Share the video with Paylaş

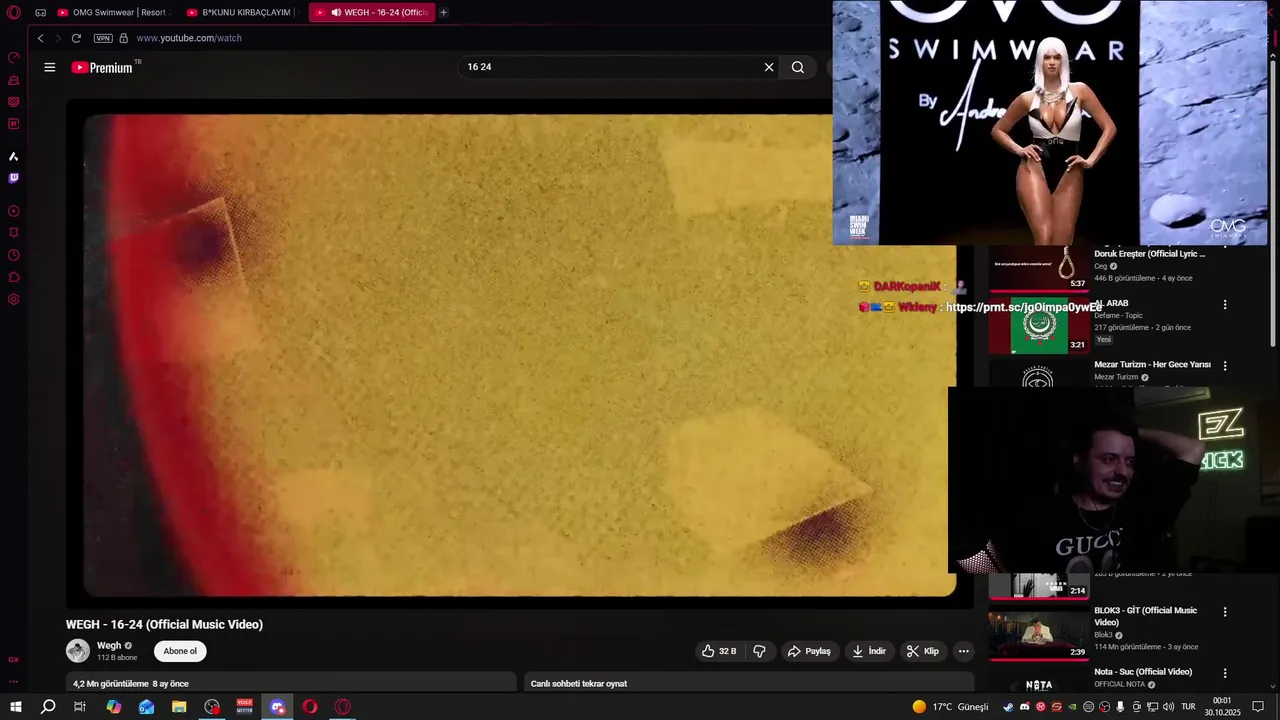click(809, 651)
